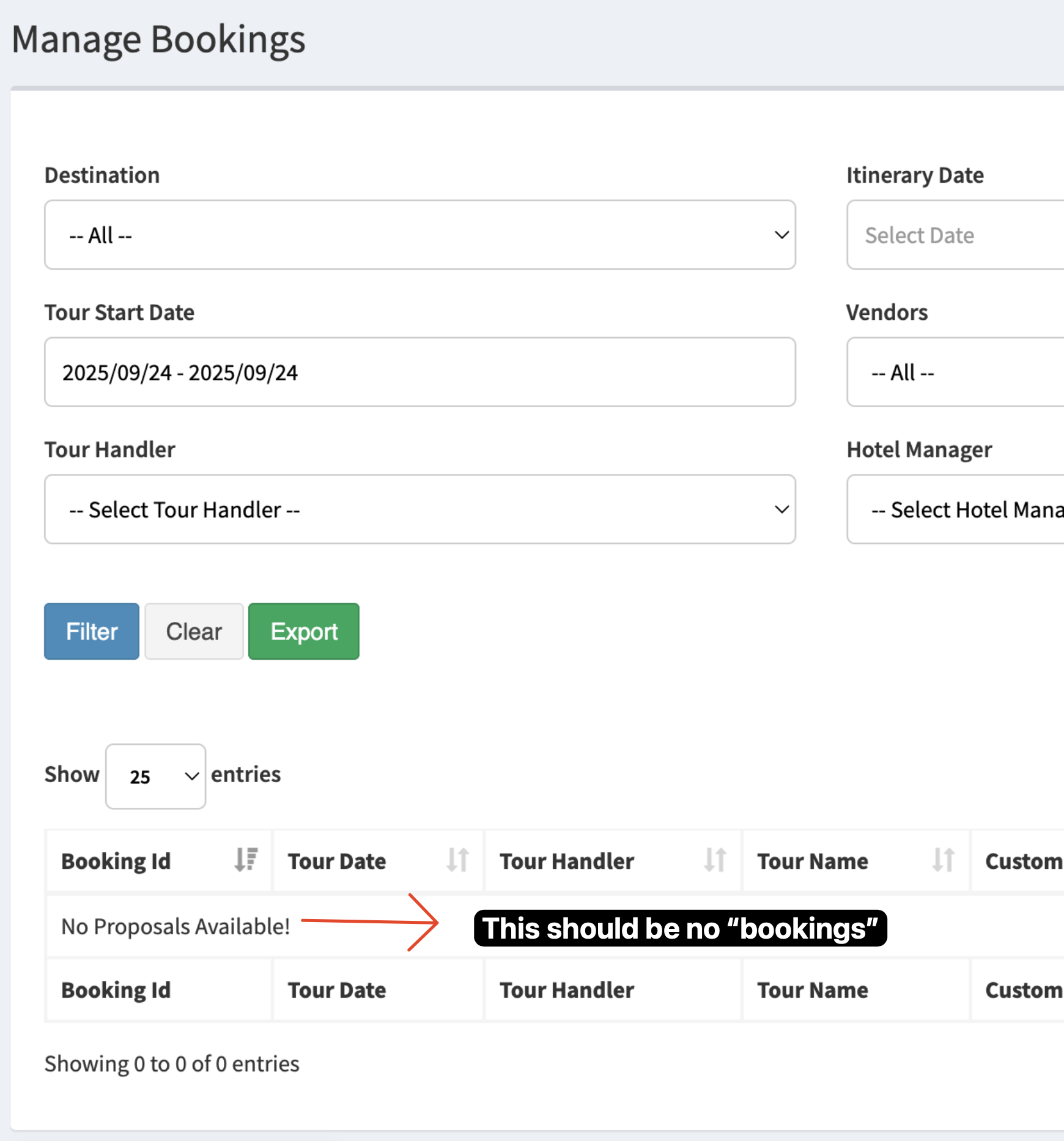Click the Clear button
1064x1141 pixels.
[194, 632]
